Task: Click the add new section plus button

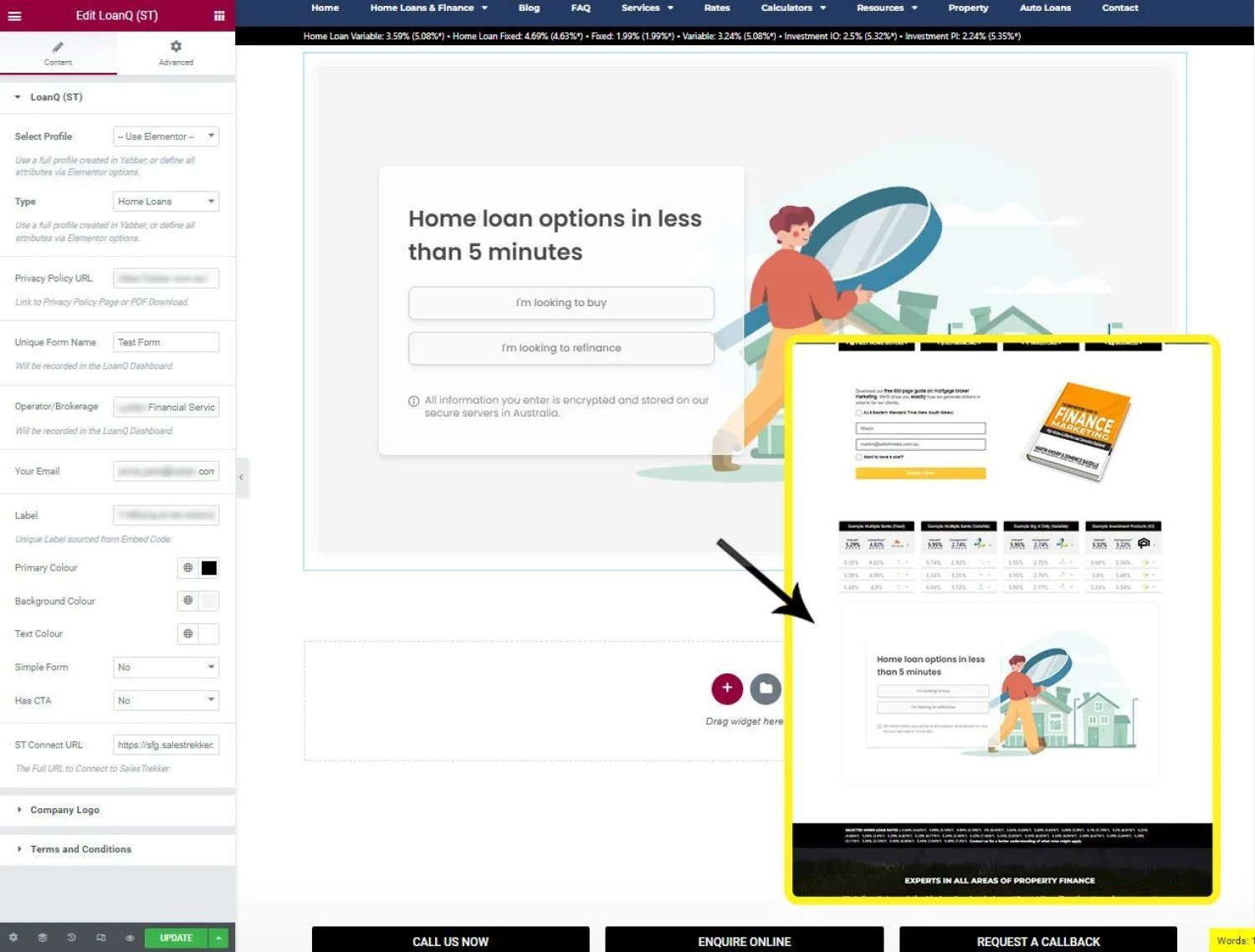Action: pos(727,688)
